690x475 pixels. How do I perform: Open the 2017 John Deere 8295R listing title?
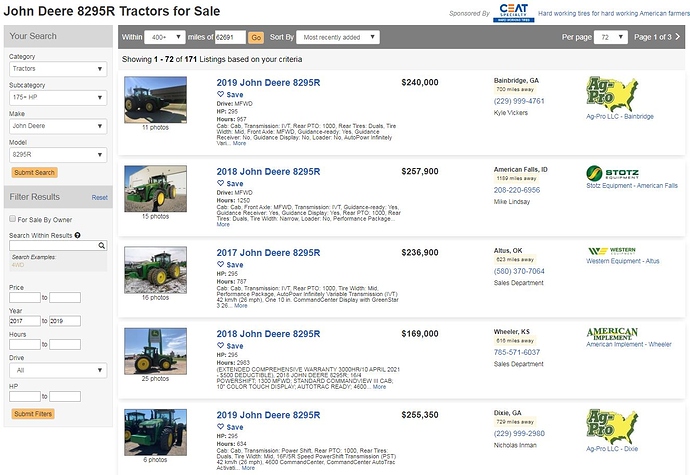pyautogui.click(x=269, y=252)
